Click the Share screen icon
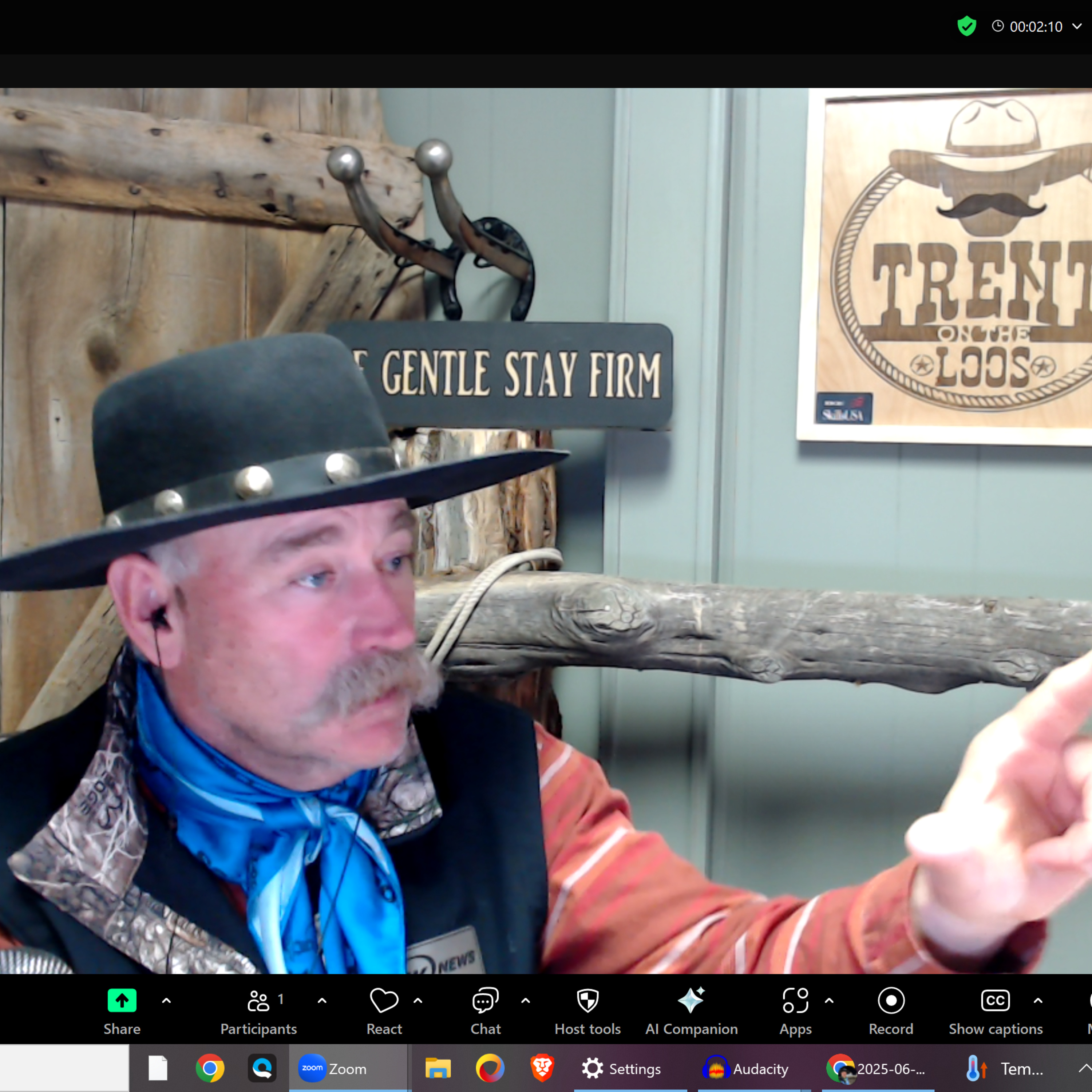The height and width of the screenshot is (1092, 1092). point(122,1000)
